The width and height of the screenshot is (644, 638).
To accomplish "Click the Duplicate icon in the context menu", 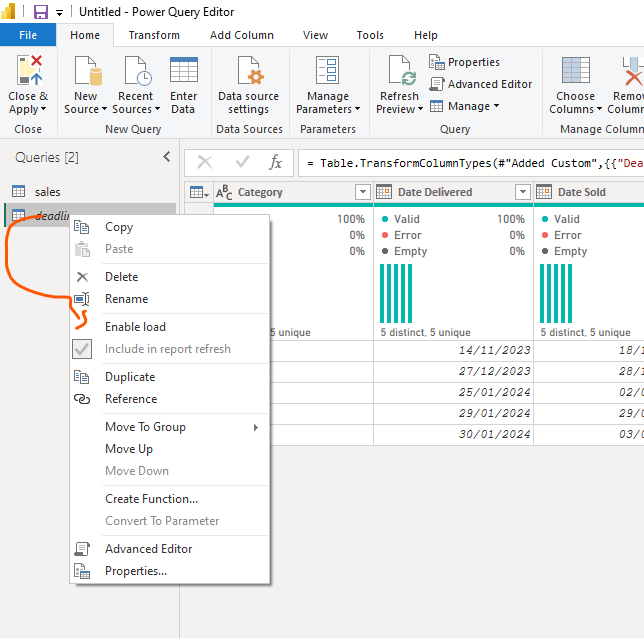I will pyautogui.click(x=82, y=377).
